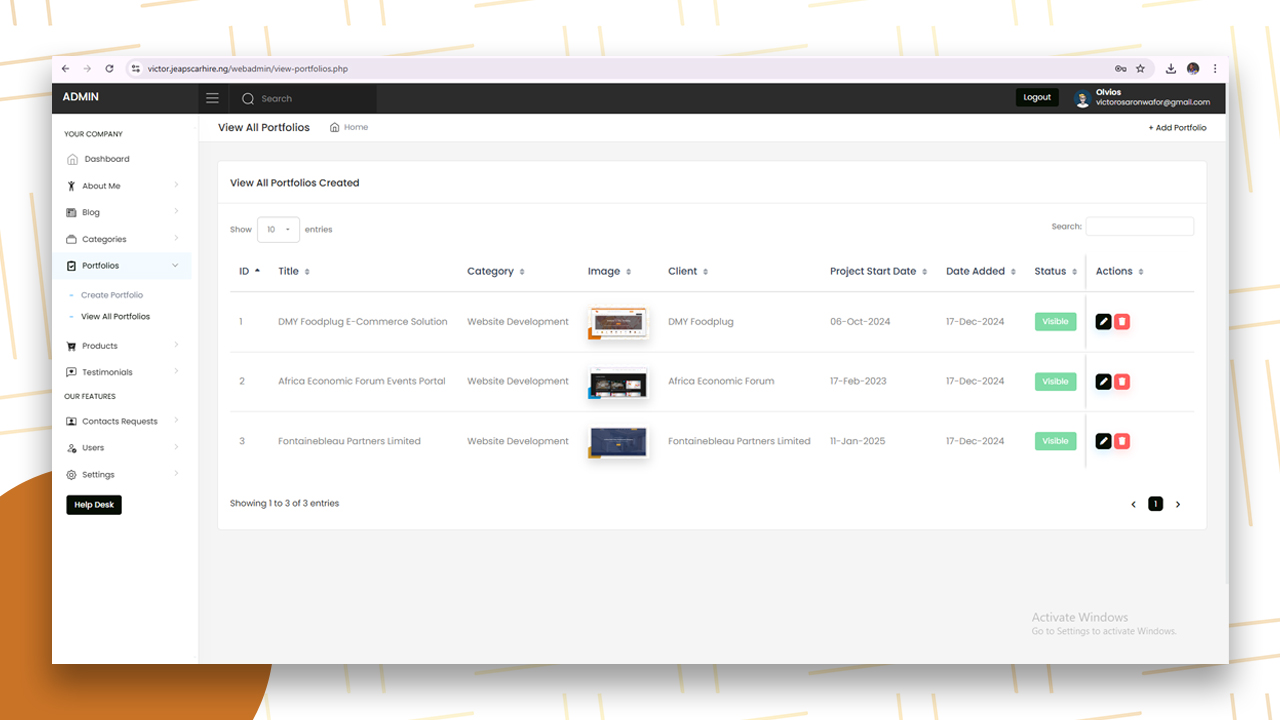Edit the DMY Foodplug portfolio with pencil icon
The width and height of the screenshot is (1280, 720).
click(1104, 322)
